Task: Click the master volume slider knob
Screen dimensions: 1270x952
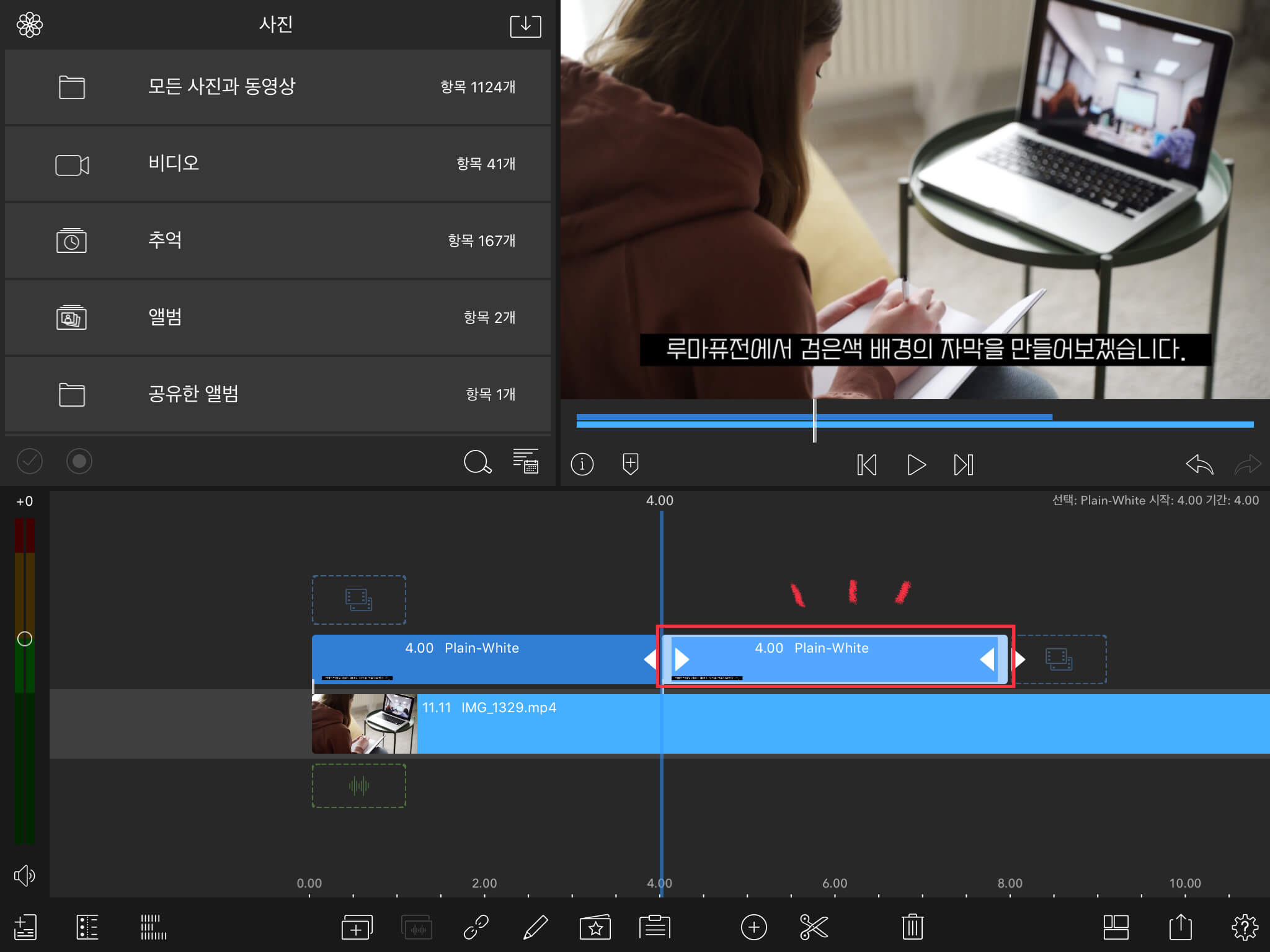Action: [25, 639]
